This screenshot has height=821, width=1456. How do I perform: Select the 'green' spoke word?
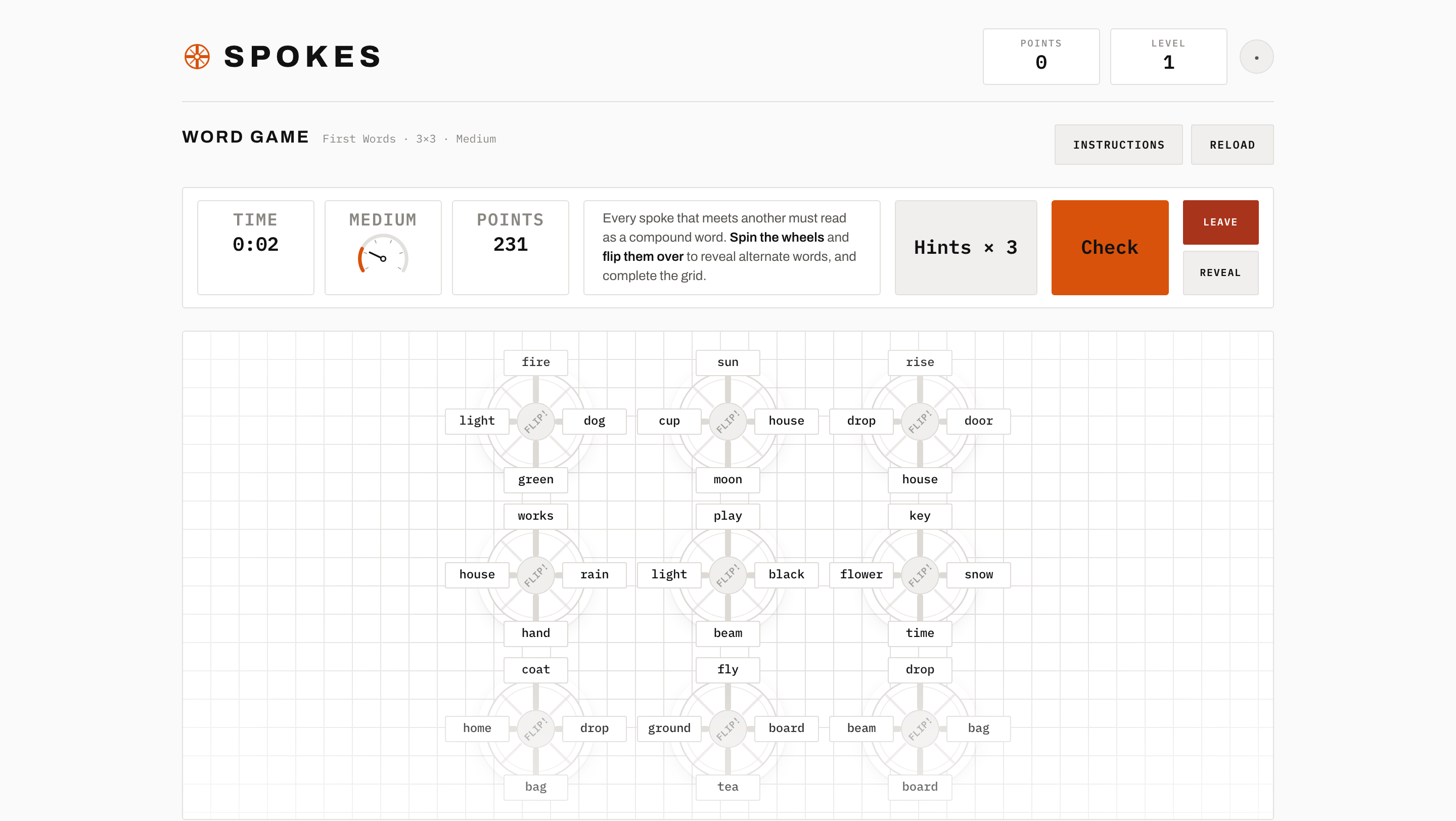point(535,480)
